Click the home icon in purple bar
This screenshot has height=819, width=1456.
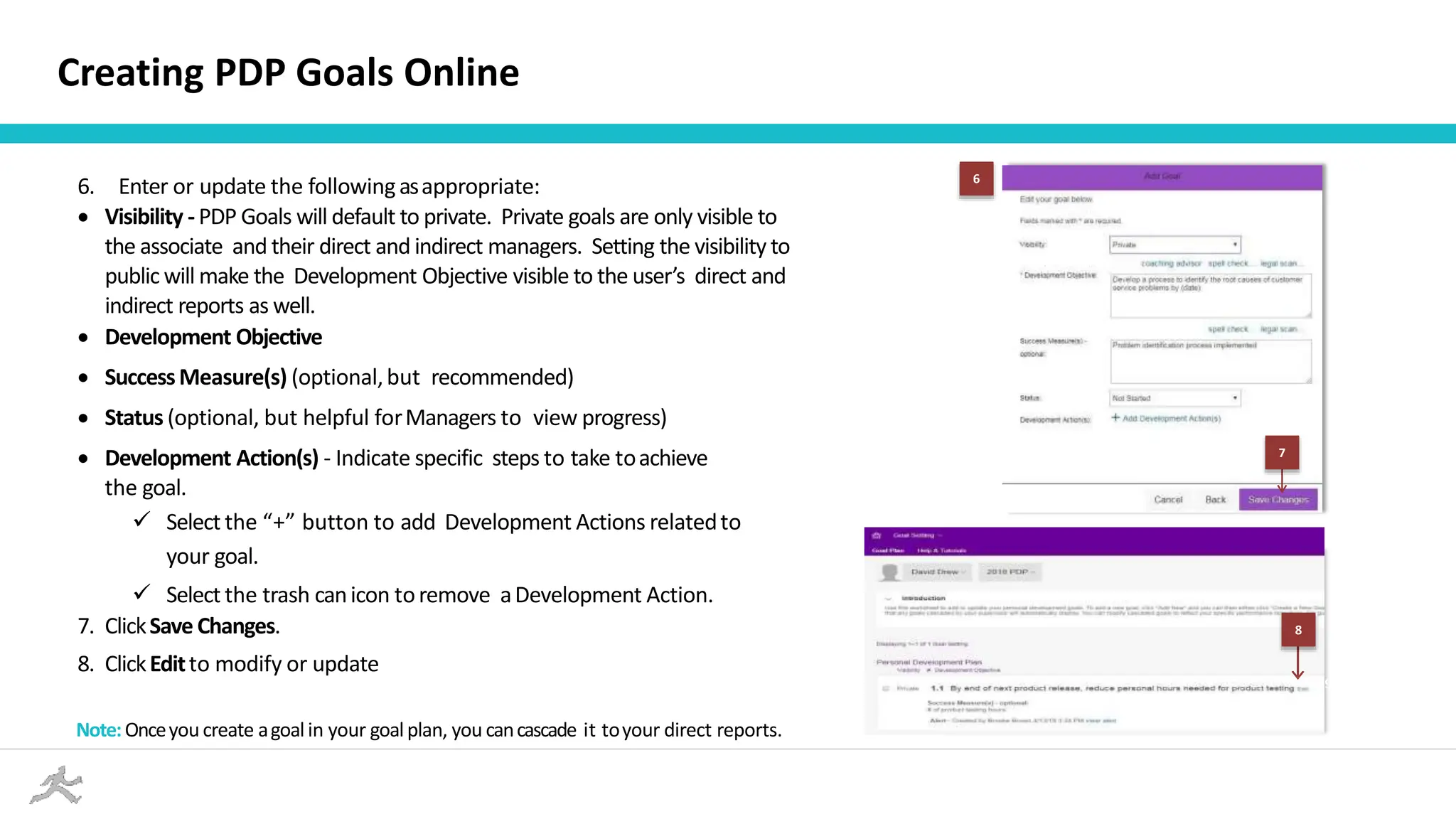point(877,535)
